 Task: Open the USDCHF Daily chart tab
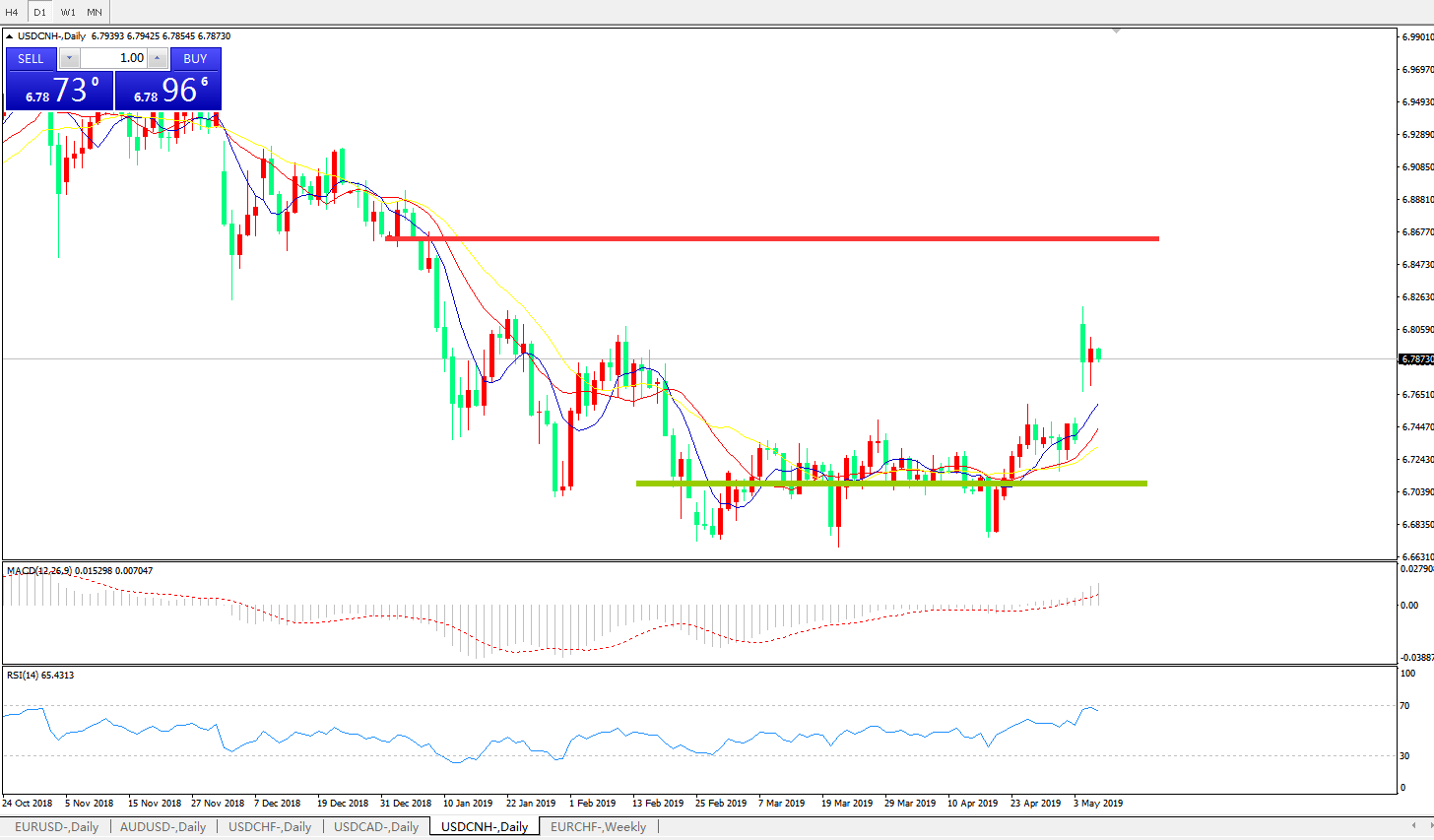[270, 827]
